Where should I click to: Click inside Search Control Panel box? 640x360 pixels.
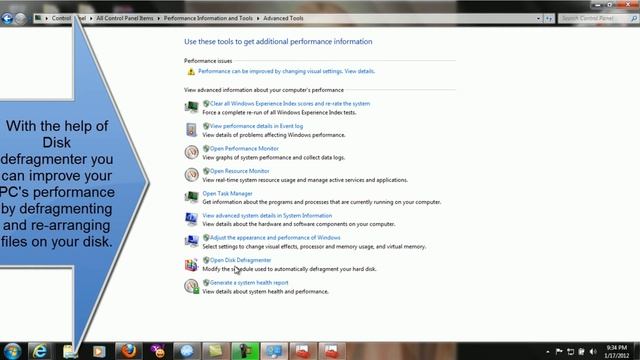[x=594, y=18]
